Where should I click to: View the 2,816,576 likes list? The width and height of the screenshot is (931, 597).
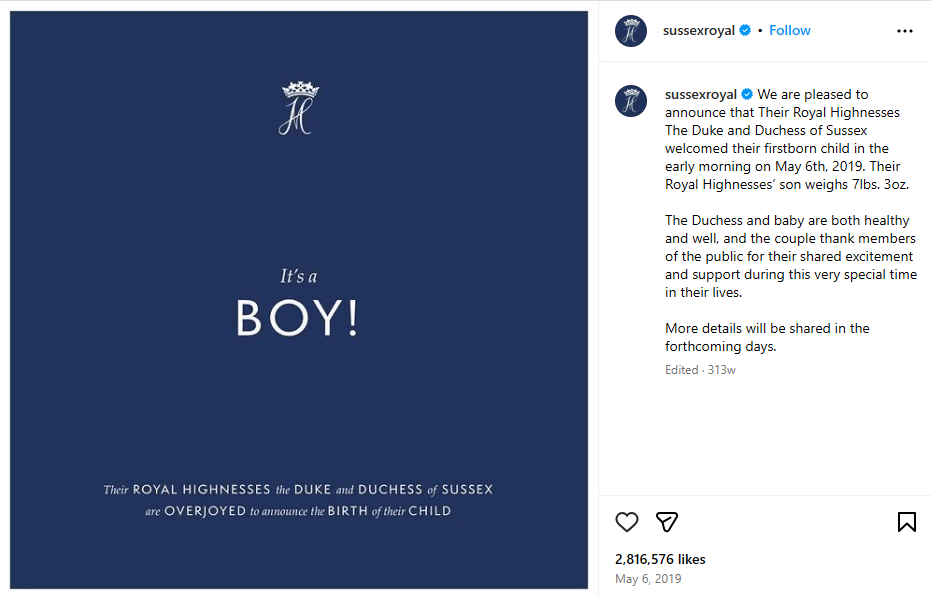660,559
